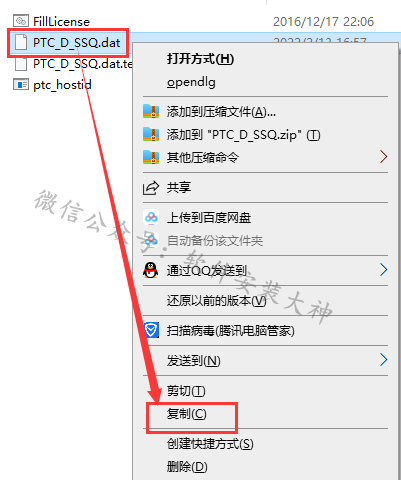This screenshot has height=480, width=401.
Task: Click the ptc_hostid file icon
Action: pyautogui.click(x=21, y=84)
